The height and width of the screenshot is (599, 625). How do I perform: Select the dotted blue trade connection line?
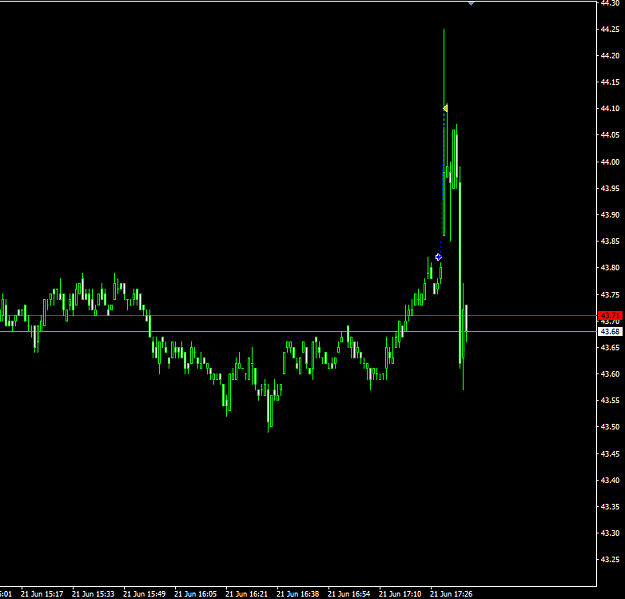(442, 183)
